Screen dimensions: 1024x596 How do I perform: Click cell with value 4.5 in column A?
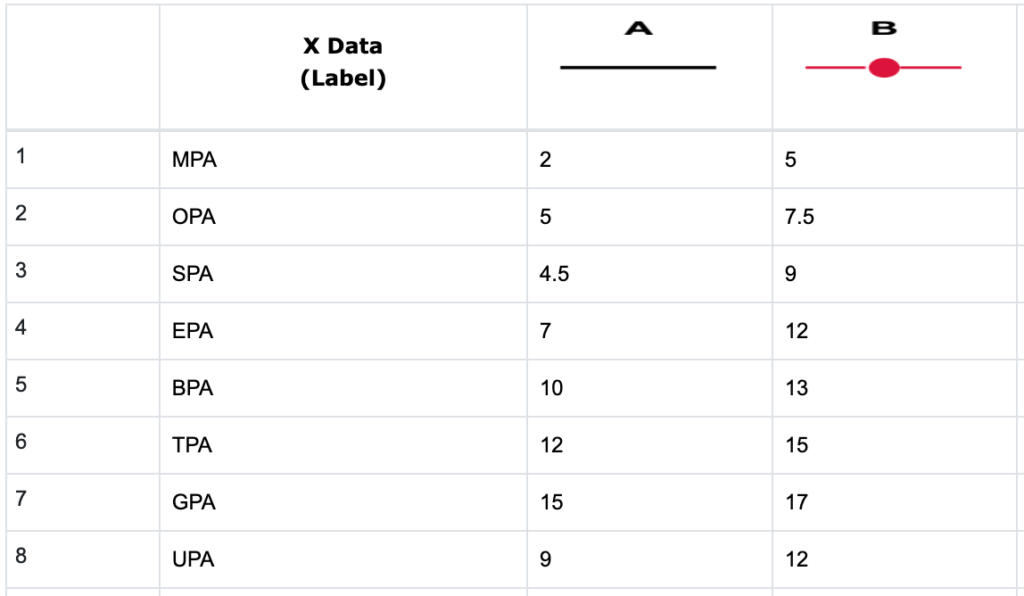[x=554, y=273]
